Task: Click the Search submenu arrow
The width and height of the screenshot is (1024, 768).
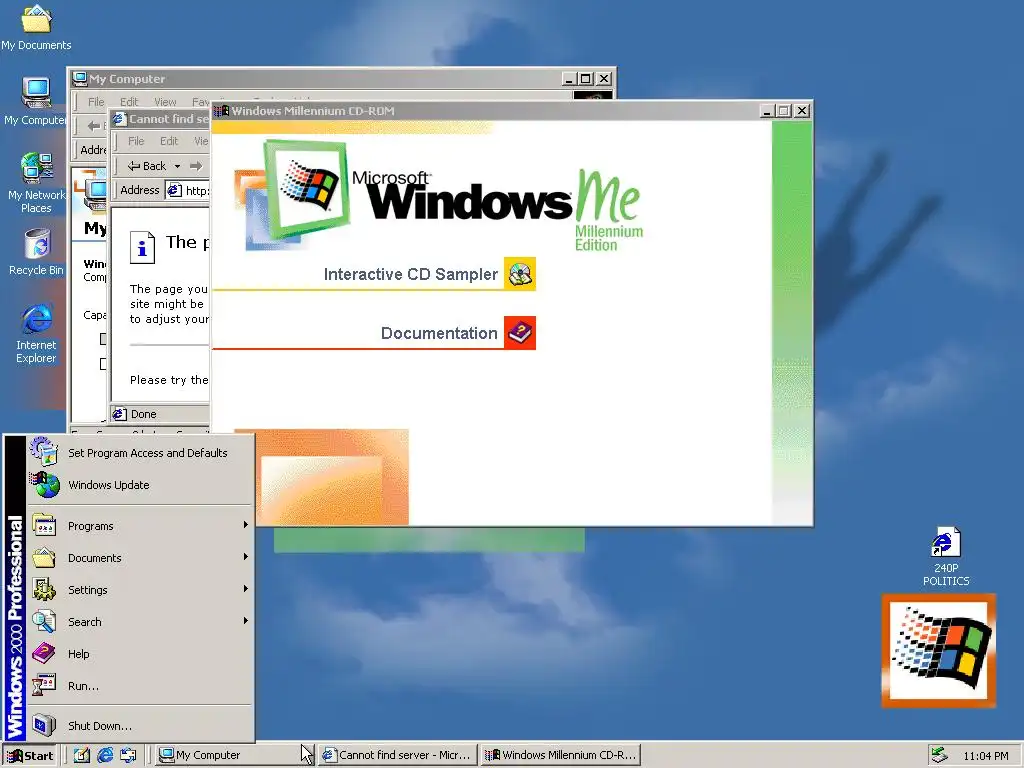Action: coord(246,621)
